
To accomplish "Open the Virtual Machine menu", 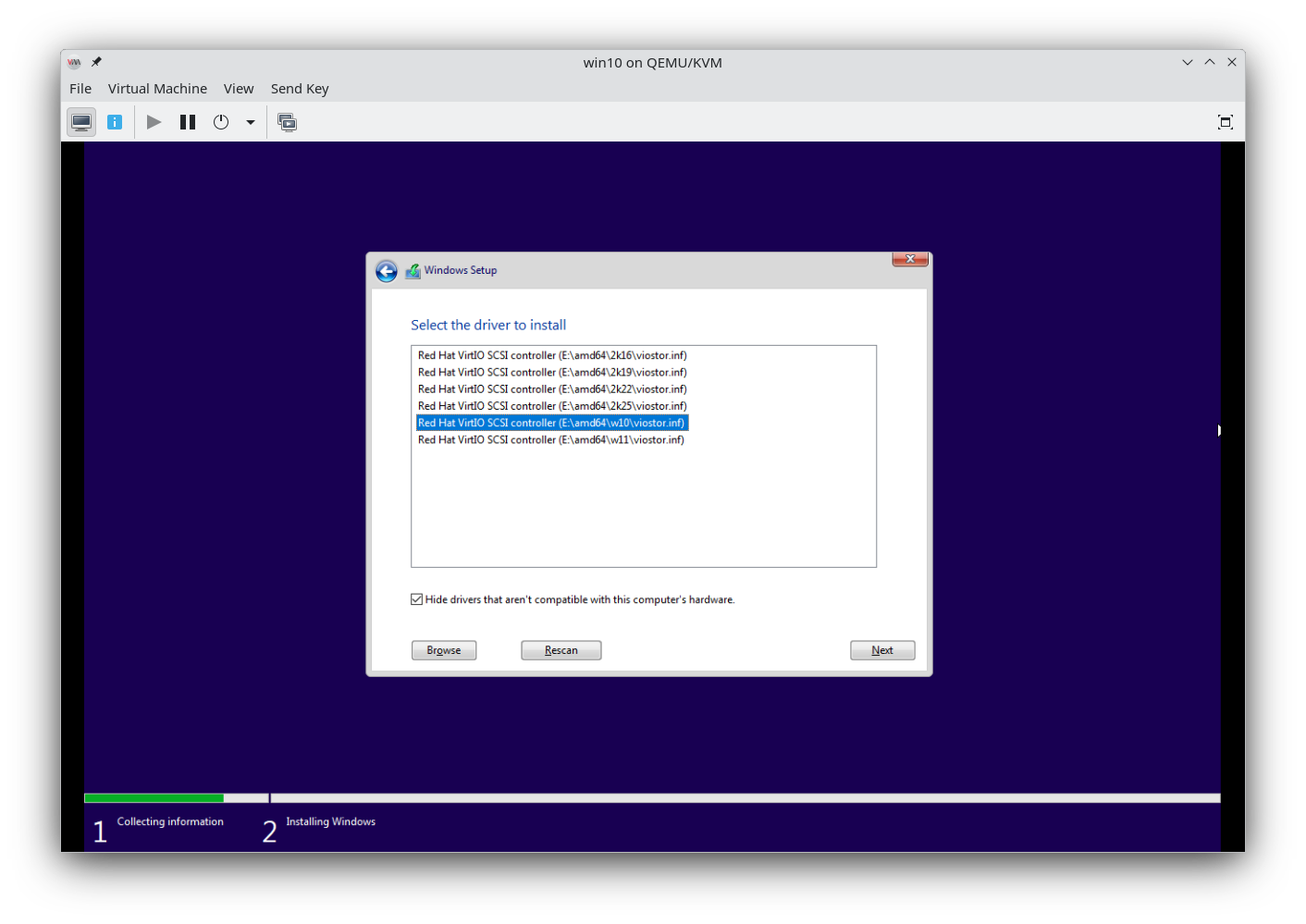I will click(157, 89).
